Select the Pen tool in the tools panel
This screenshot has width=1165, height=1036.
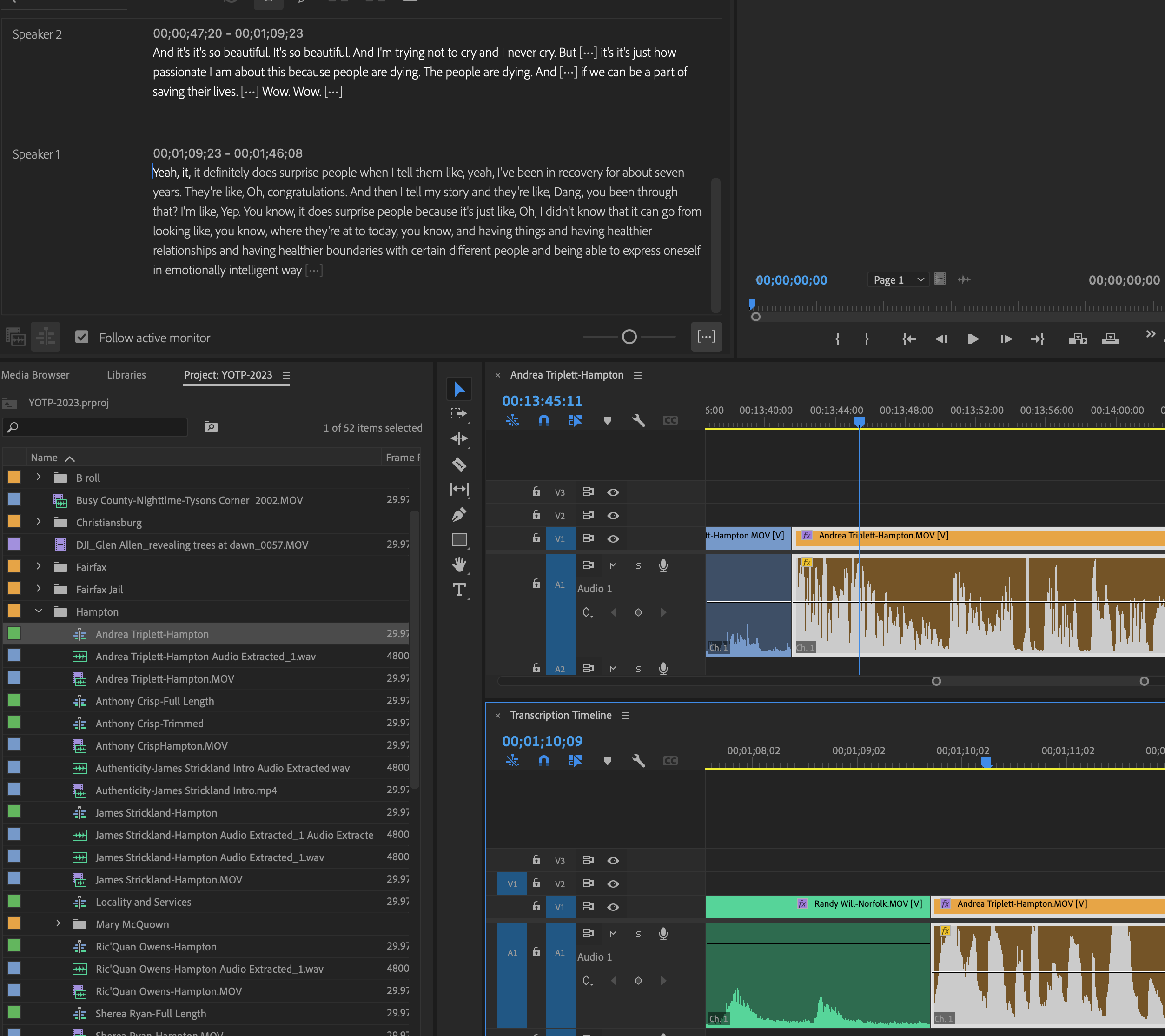tap(459, 514)
